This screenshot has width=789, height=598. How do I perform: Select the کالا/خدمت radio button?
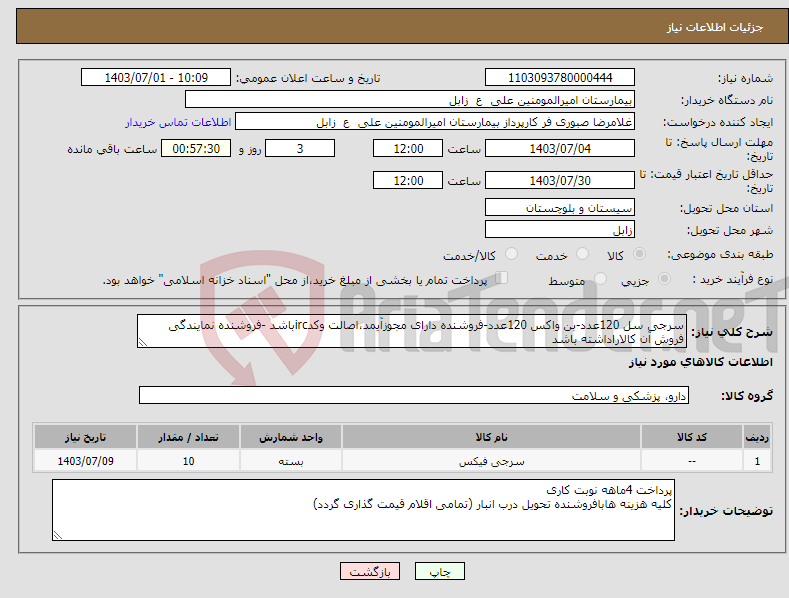[x=511, y=254]
